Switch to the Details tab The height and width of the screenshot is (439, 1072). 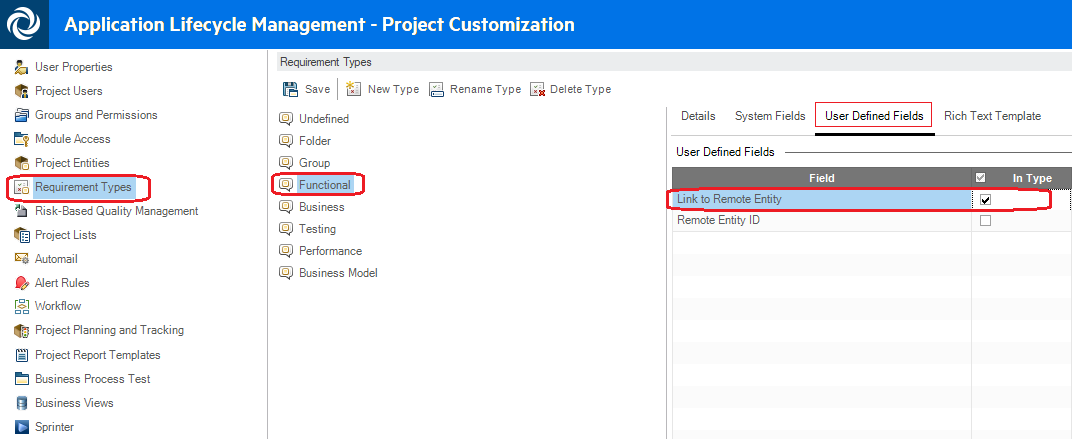698,116
